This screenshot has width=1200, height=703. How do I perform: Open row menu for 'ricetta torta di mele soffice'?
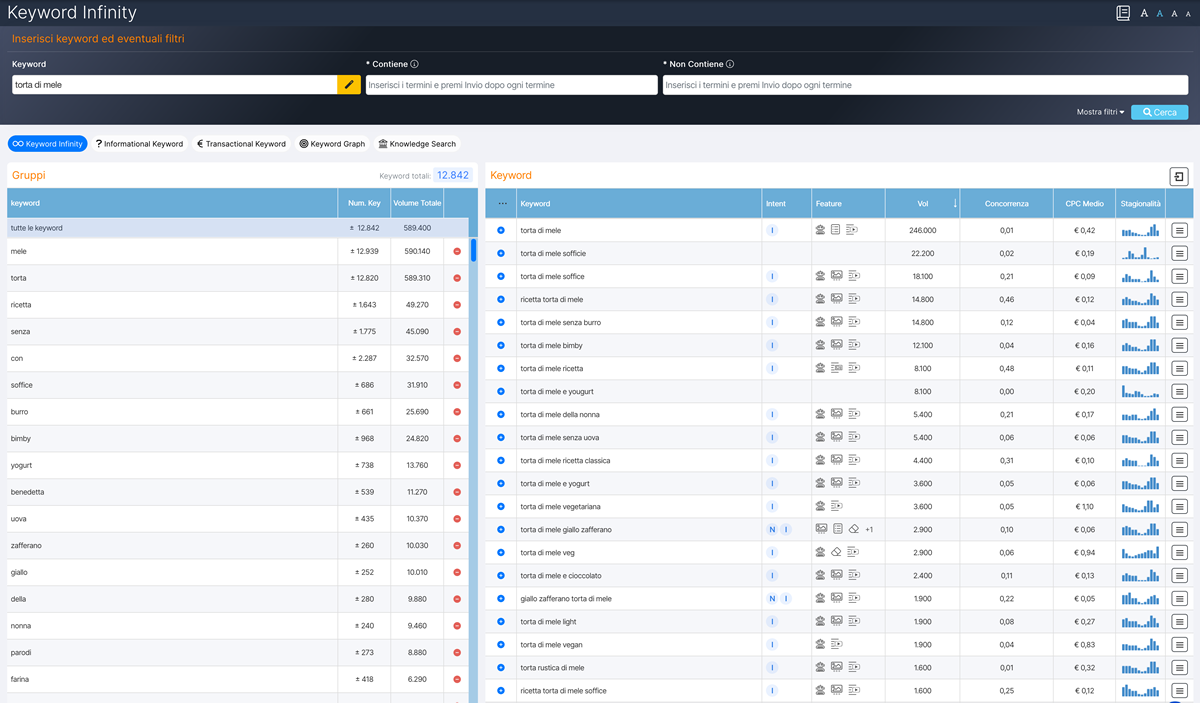click(x=1180, y=690)
